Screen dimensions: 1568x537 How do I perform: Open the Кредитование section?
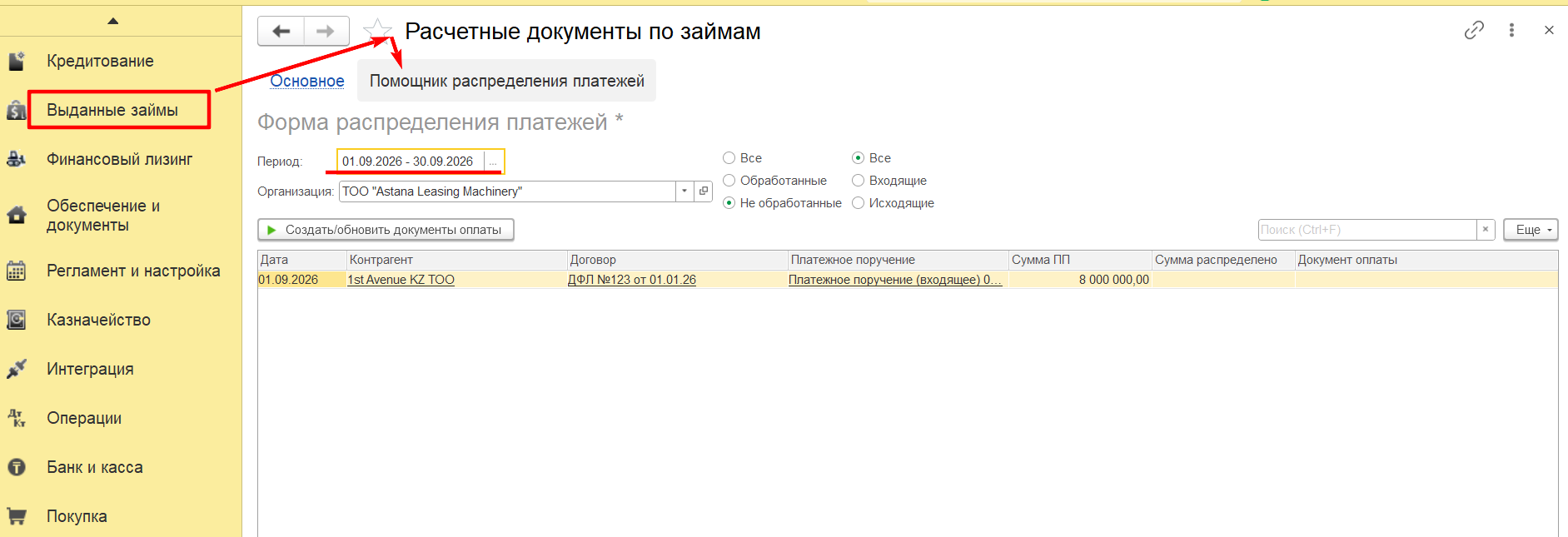point(100,61)
